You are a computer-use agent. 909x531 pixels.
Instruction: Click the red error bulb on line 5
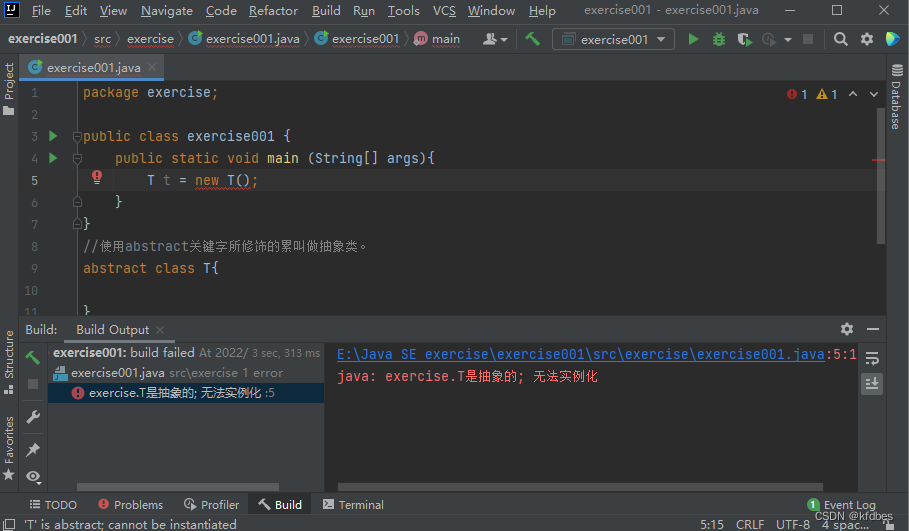97,177
